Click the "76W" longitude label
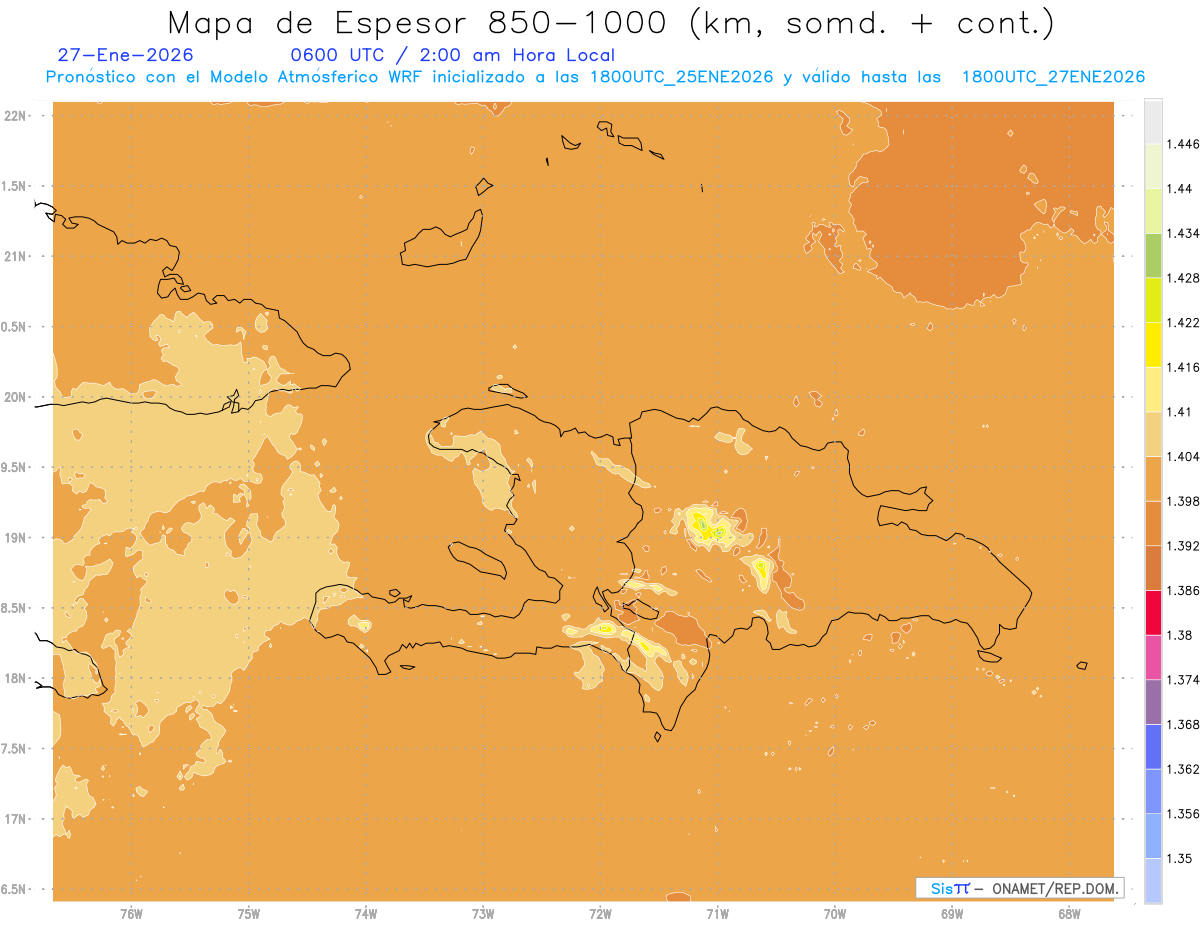Viewport: 1200px width, 927px height. [x=131, y=914]
